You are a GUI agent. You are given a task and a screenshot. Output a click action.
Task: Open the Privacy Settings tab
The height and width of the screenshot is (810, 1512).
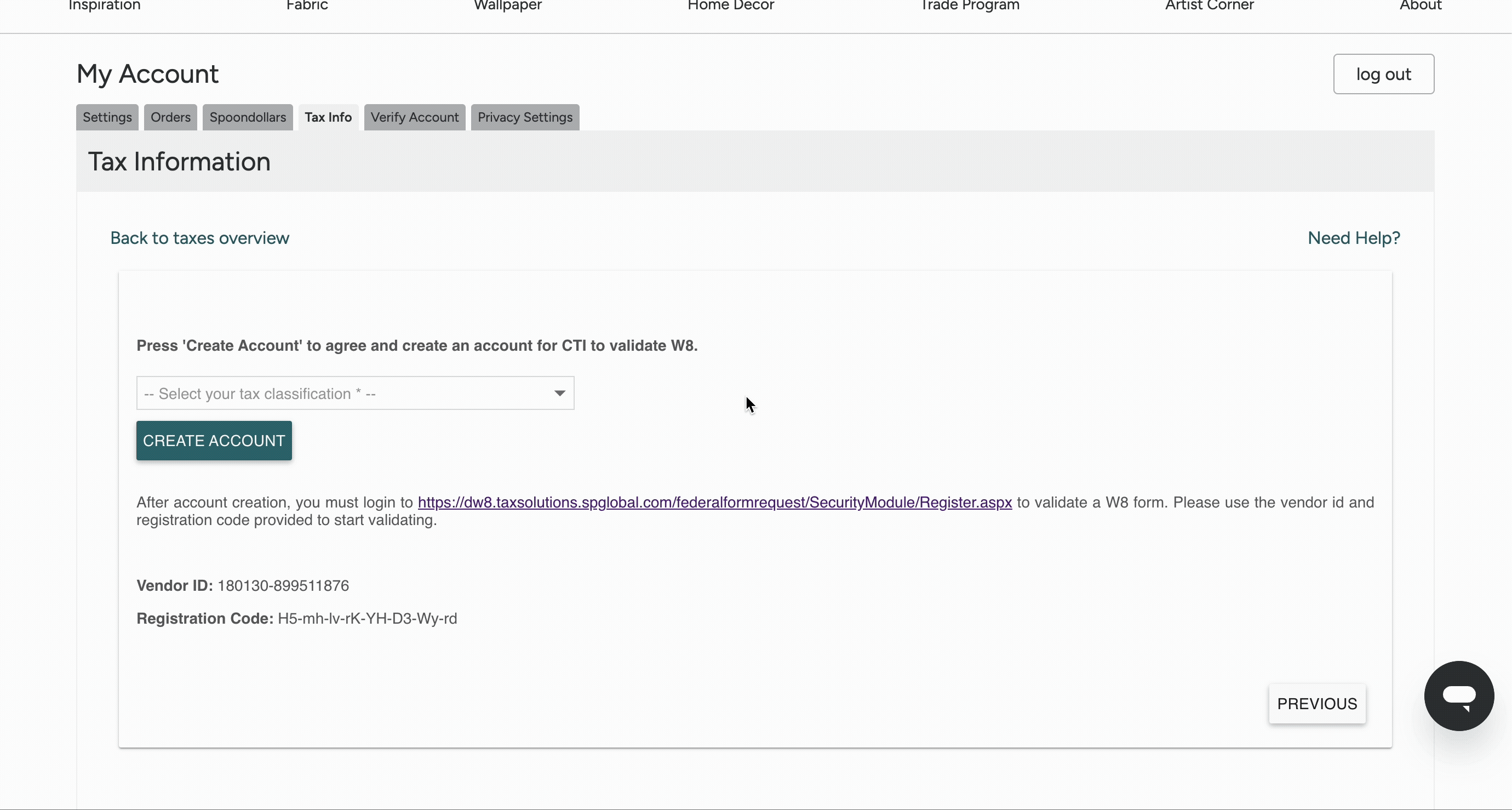pyautogui.click(x=524, y=117)
